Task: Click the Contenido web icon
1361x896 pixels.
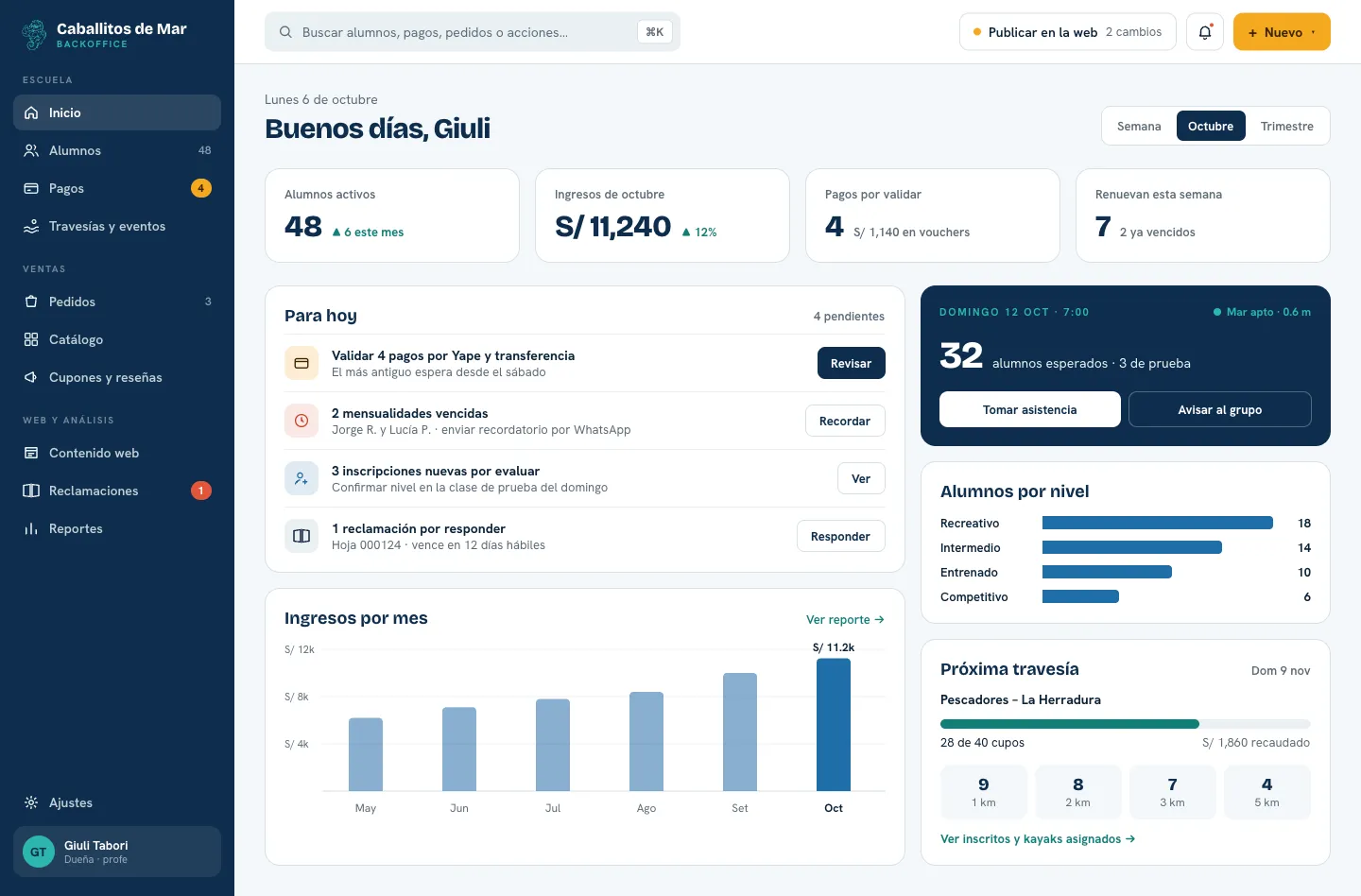Action: coord(31,453)
